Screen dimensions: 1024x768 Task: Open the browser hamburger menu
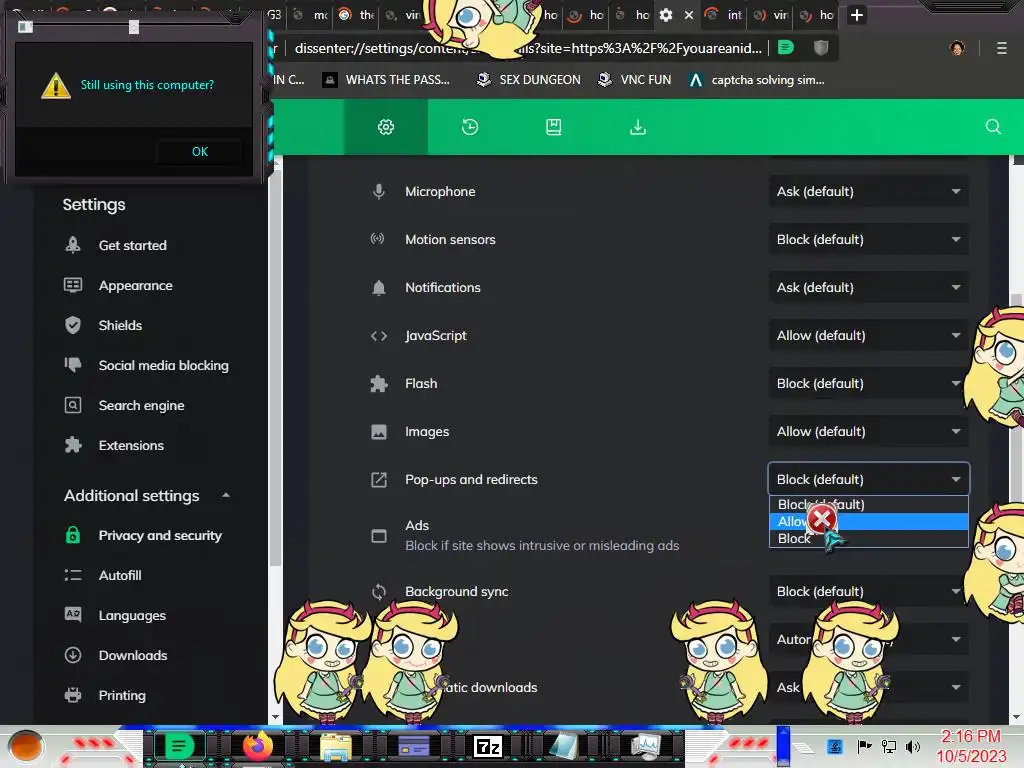click(x=1001, y=48)
